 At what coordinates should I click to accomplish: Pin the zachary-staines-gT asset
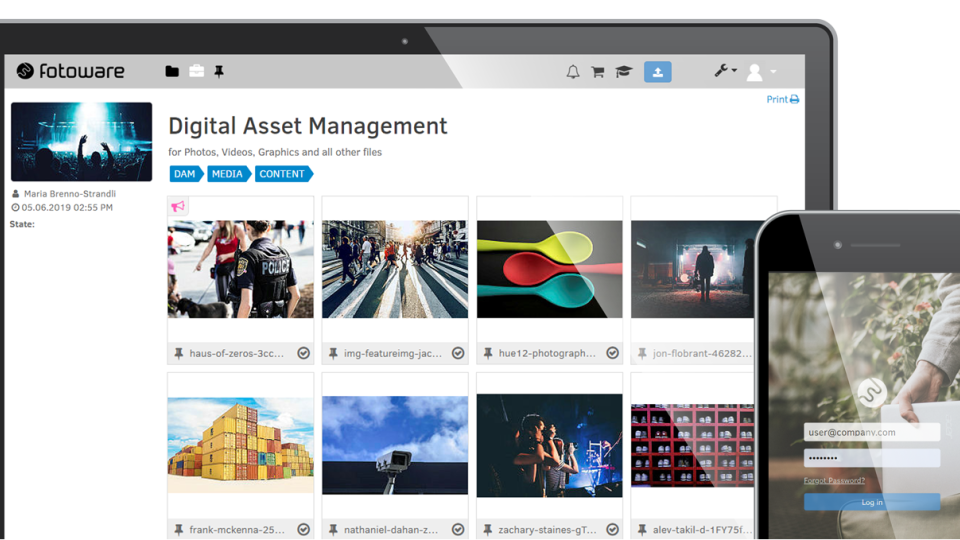pyautogui.click(x=488, y=530)
